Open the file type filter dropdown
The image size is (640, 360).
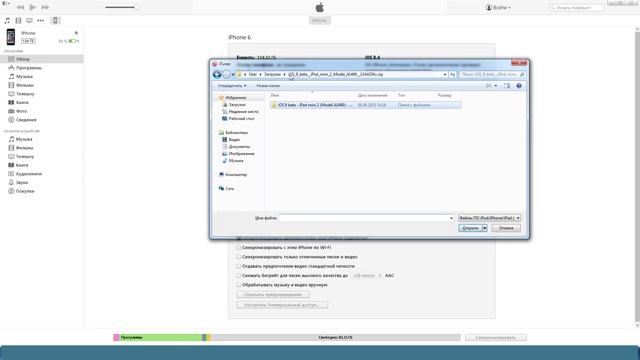pyautogui.click(x=489, y=218)
